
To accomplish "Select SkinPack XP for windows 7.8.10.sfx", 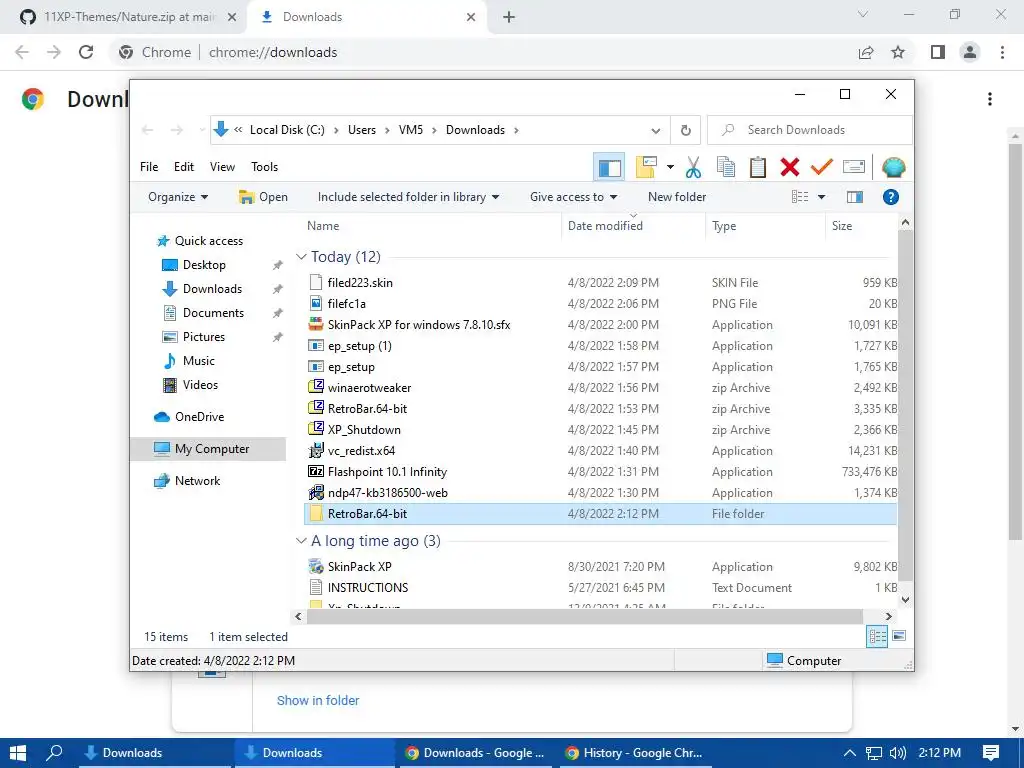I will [601, 325].
